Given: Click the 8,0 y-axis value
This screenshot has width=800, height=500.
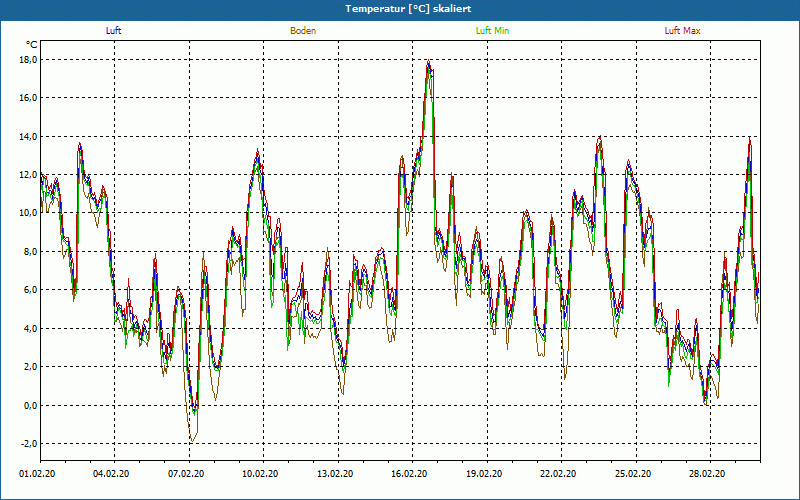Looking at the screenshot, I should [30, 252].
